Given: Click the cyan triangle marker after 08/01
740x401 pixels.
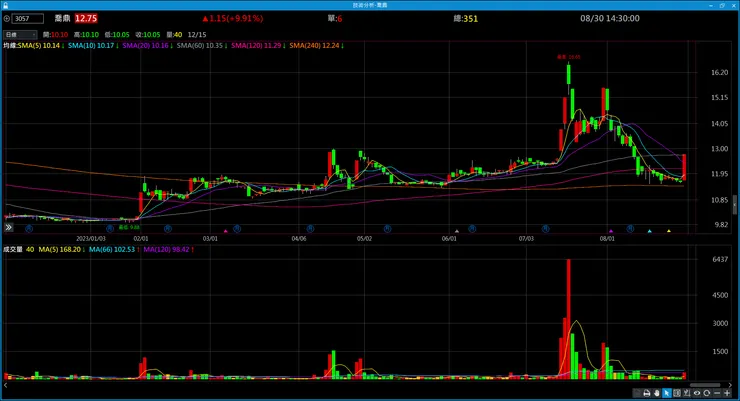Looking at the screenshot, I should coord(649,231).
